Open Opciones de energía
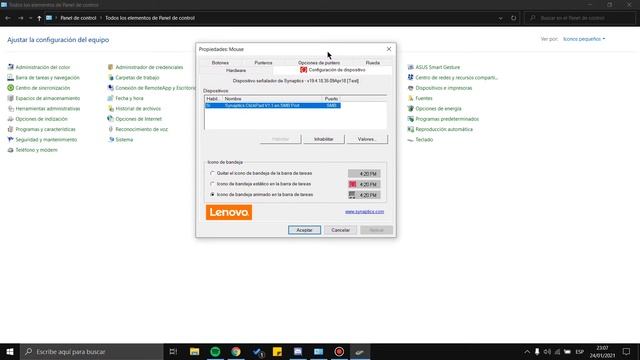The height and width of the screenshot is (360, 640). 435,109
